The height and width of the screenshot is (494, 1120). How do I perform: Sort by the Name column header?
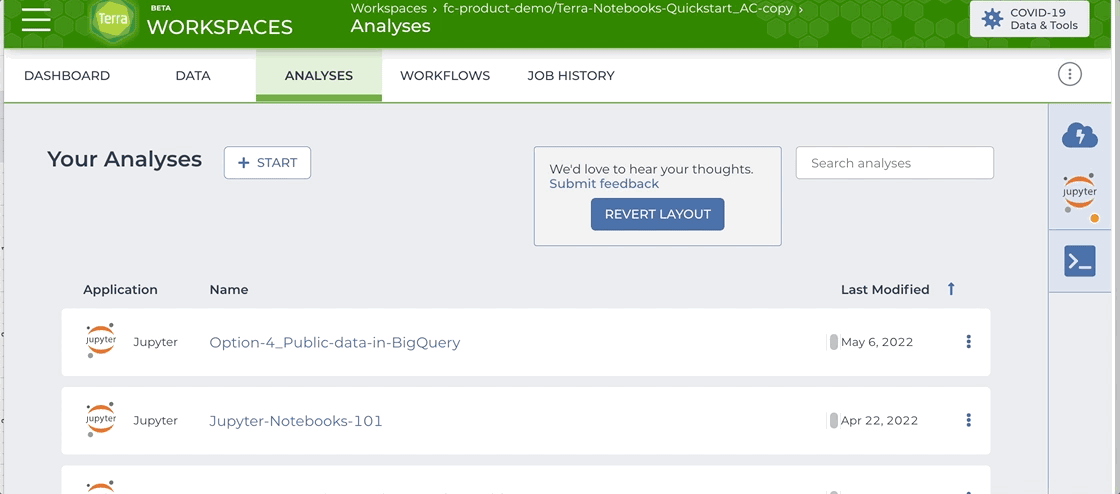pos(229,290)
